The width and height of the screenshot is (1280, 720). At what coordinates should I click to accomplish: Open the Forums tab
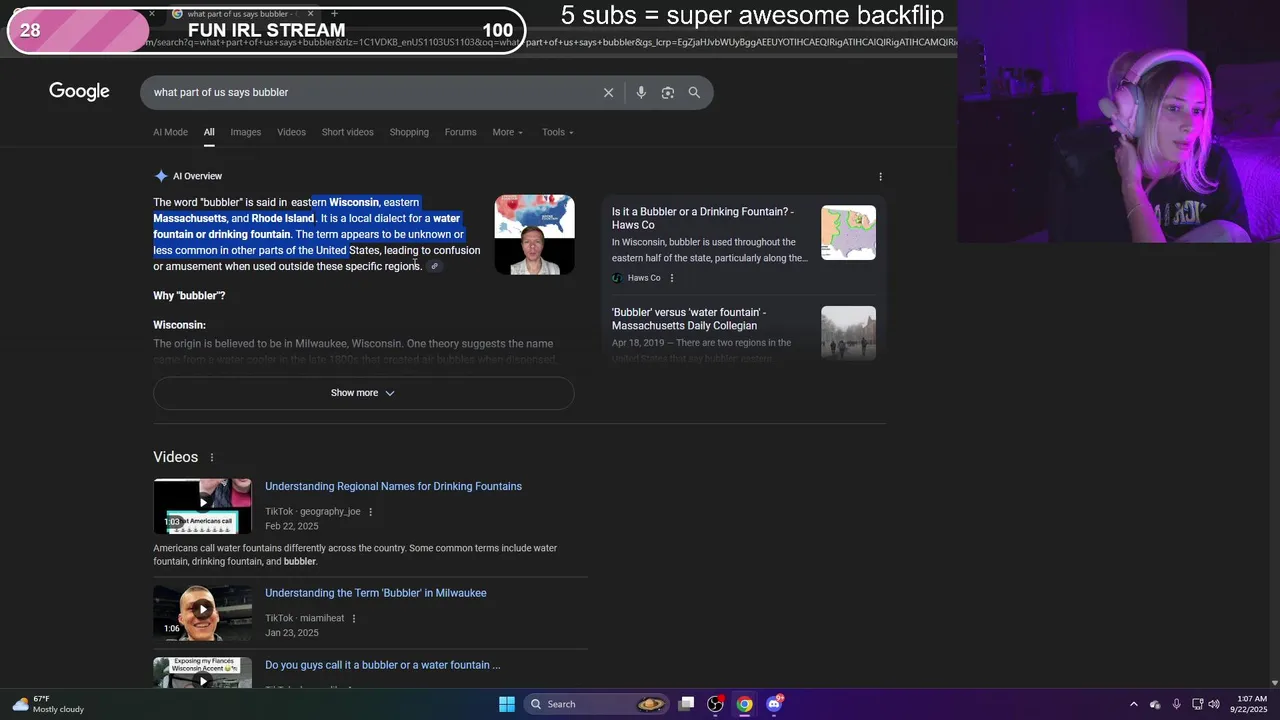tap(460, 132)
